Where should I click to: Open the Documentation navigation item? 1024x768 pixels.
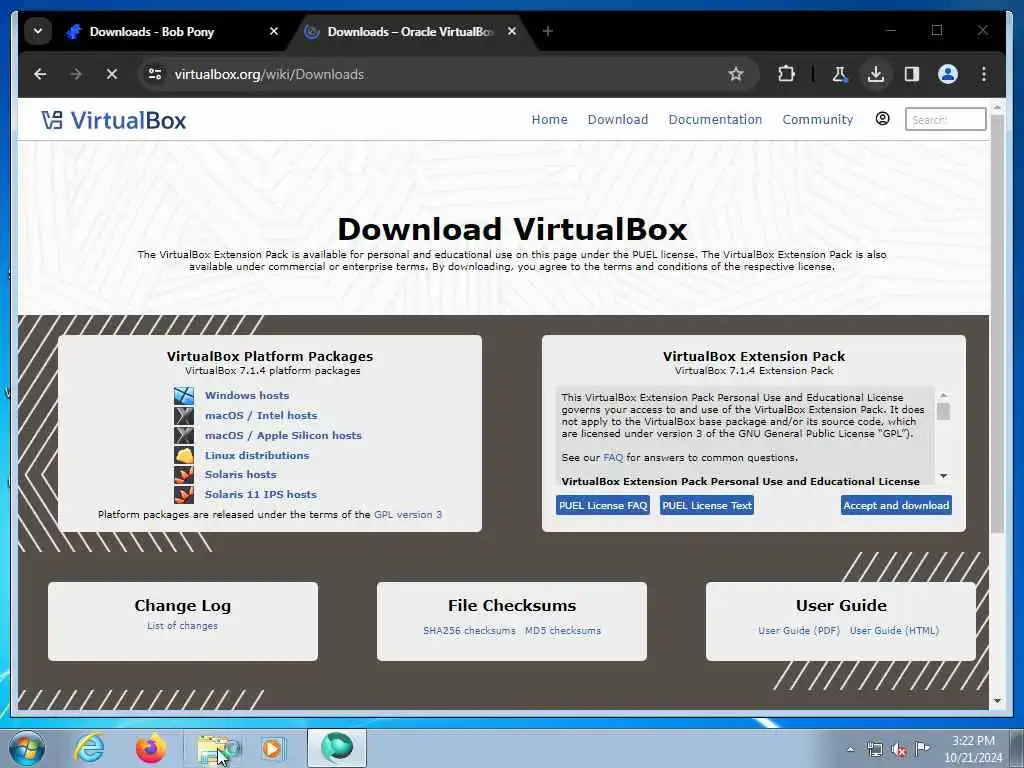tap(715, 120)
